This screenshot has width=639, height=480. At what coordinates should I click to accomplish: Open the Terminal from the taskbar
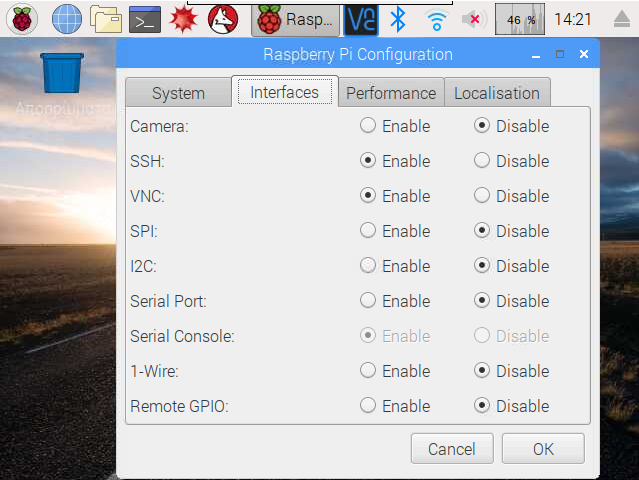[x=145, y=19]
